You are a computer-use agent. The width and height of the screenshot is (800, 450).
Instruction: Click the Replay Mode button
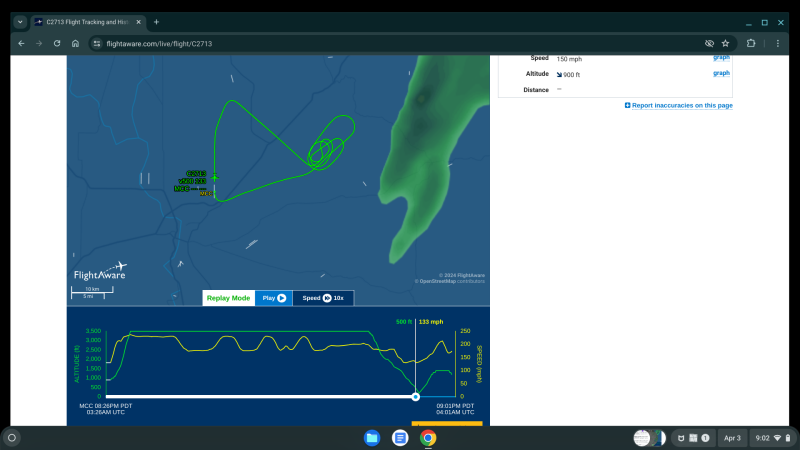pyautogui.click(x=229, y=298)
